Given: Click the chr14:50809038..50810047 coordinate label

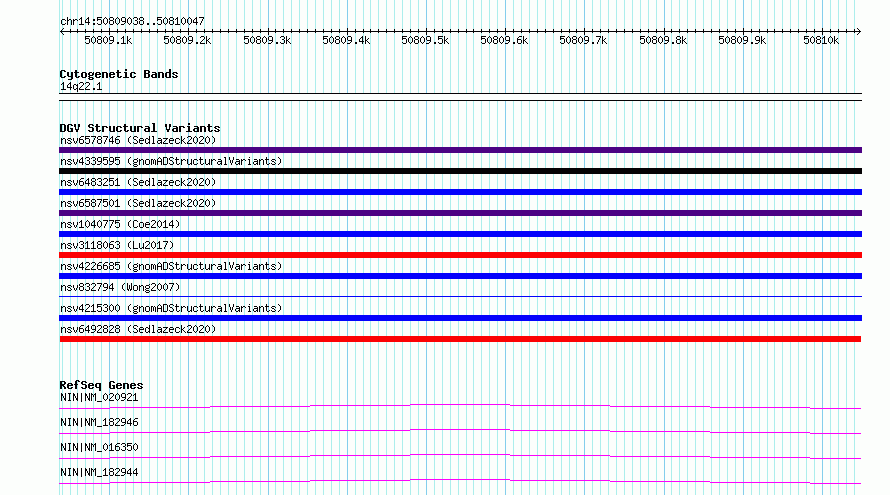Looking at the screenshot, I should [x=132, y=21].
